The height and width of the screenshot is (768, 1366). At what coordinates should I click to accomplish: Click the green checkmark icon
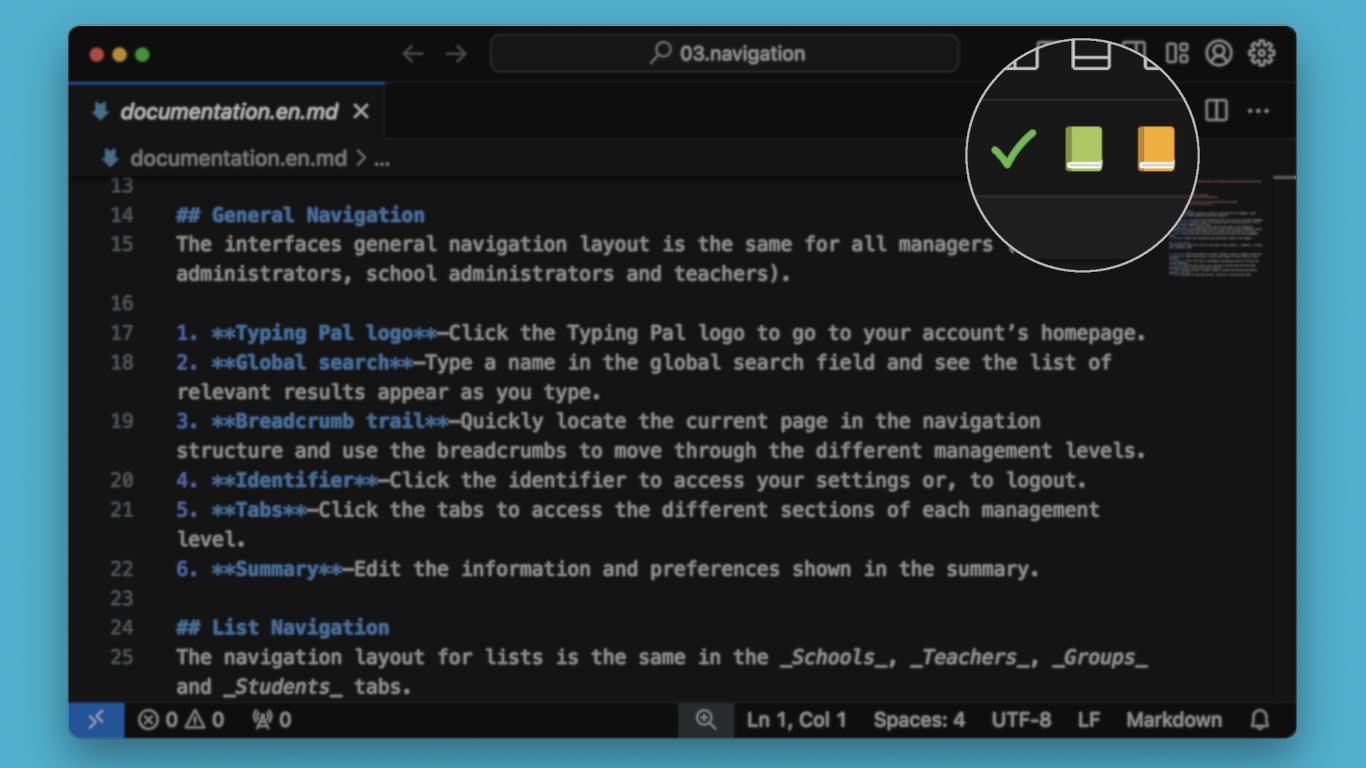1013,150
